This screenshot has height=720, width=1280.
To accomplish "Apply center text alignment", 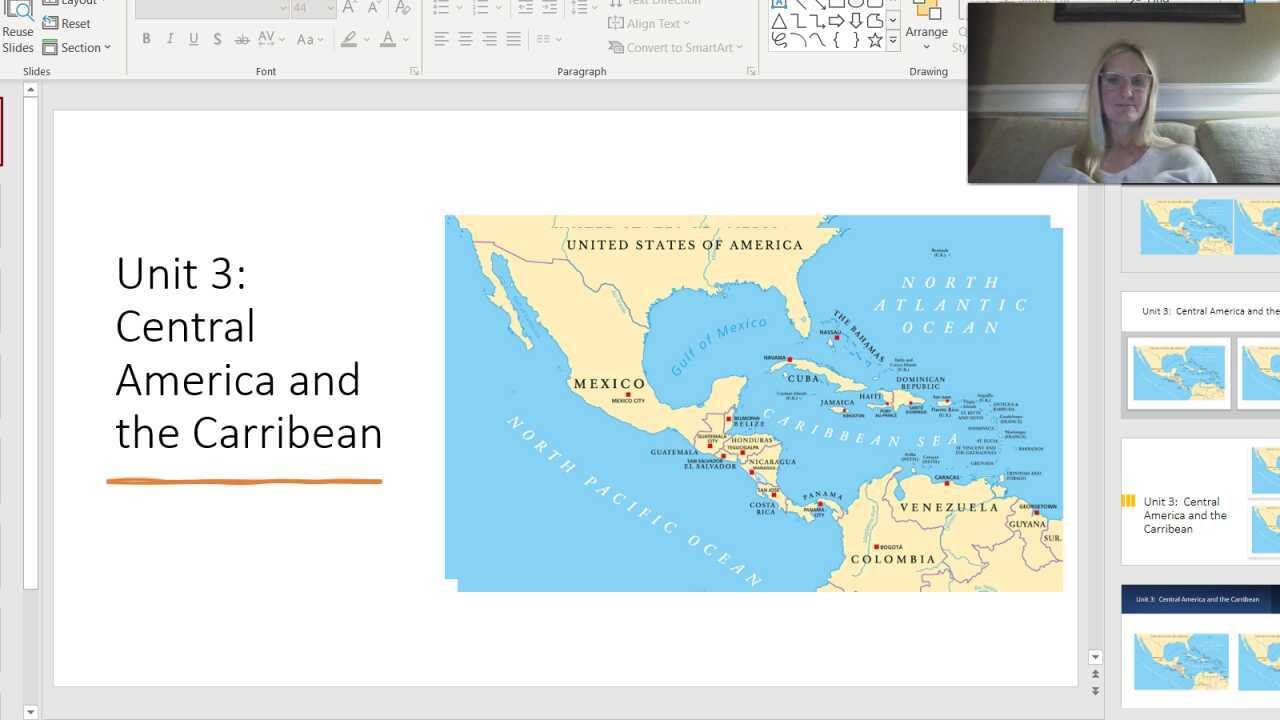I will 463,39.
